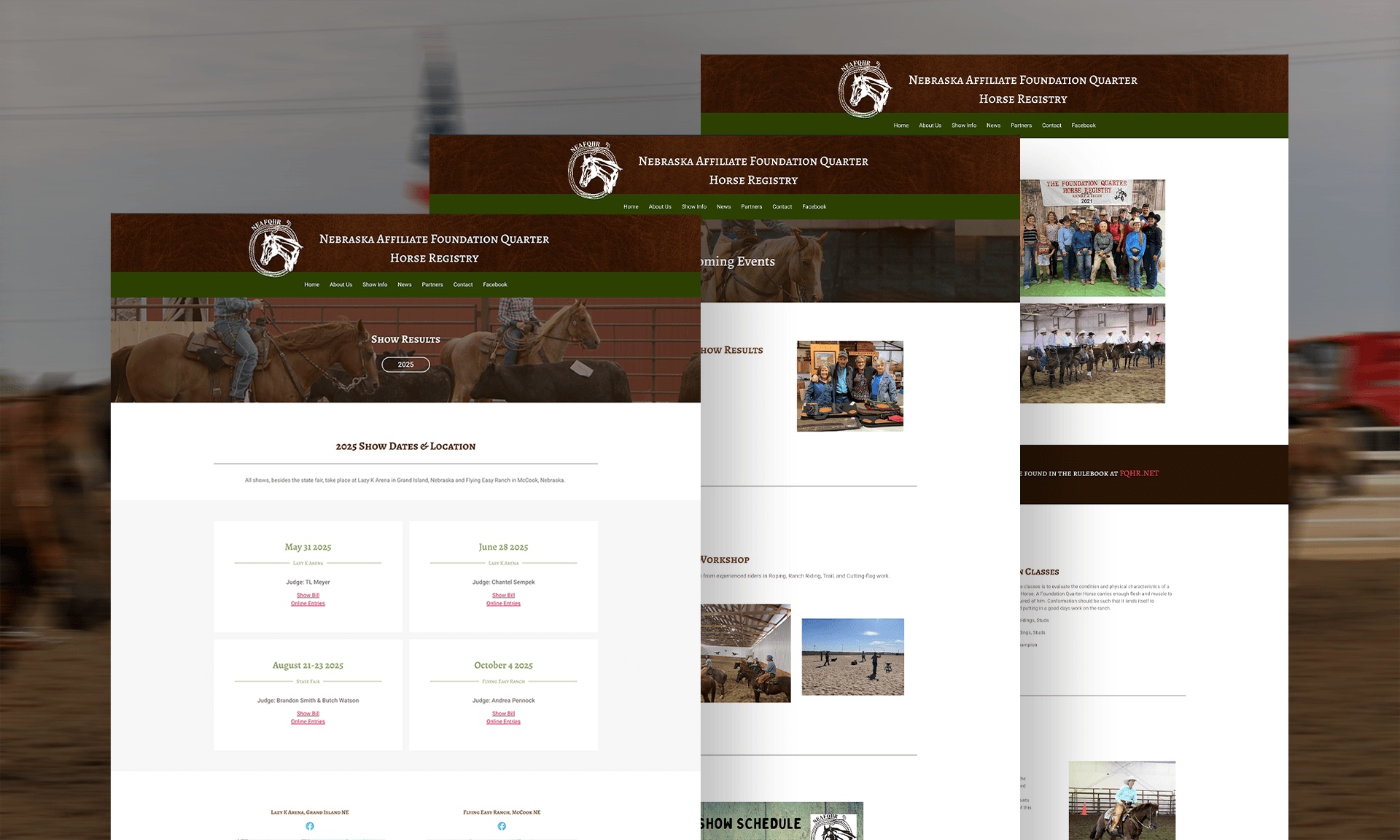Click the August 21-23 2025 date heading

click(x=308, y=665)
